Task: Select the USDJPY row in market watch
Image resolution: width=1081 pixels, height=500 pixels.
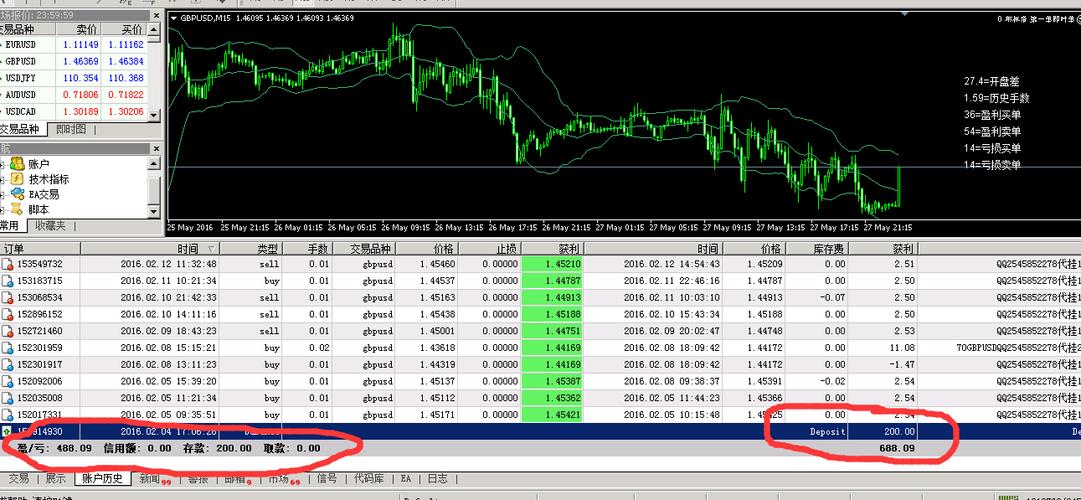Action: 74,78
